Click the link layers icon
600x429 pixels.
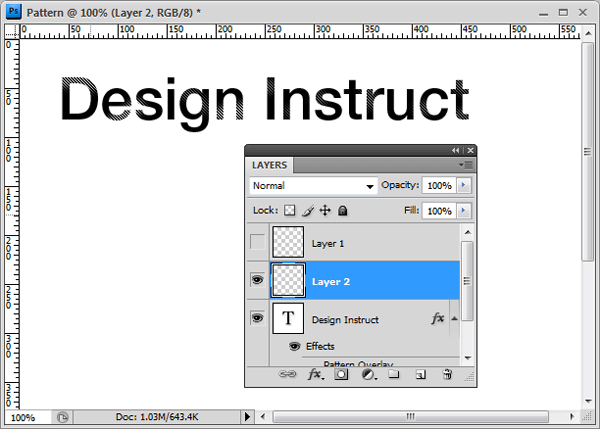(287, 374)
